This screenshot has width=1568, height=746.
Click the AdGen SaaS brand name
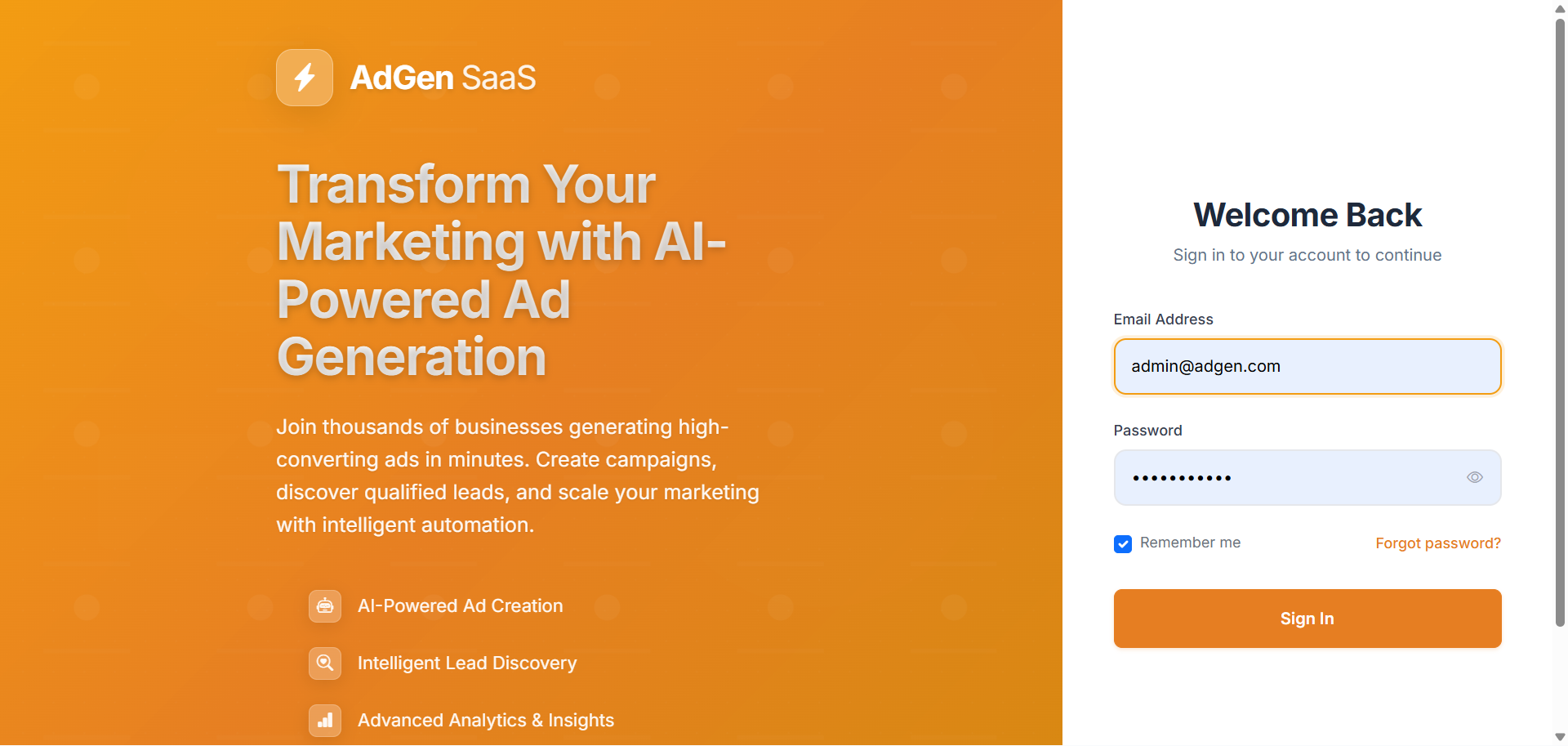443,78
